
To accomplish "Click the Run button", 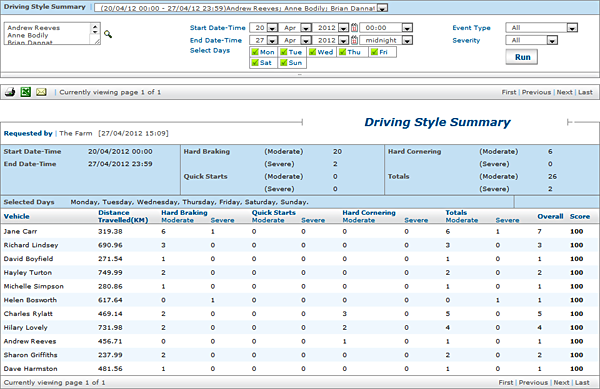I will coord(522,57).
